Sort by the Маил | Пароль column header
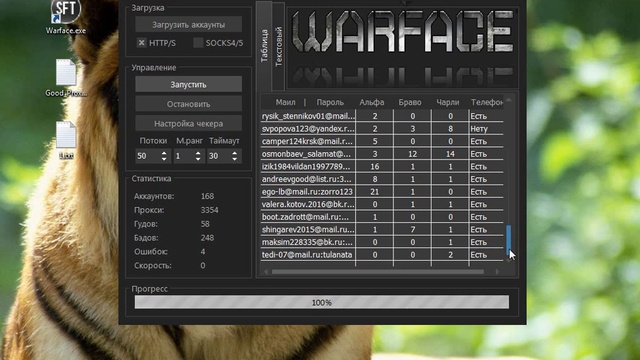Image resolution: width=640 pixels, height=360 pixels. pos(309,102)
